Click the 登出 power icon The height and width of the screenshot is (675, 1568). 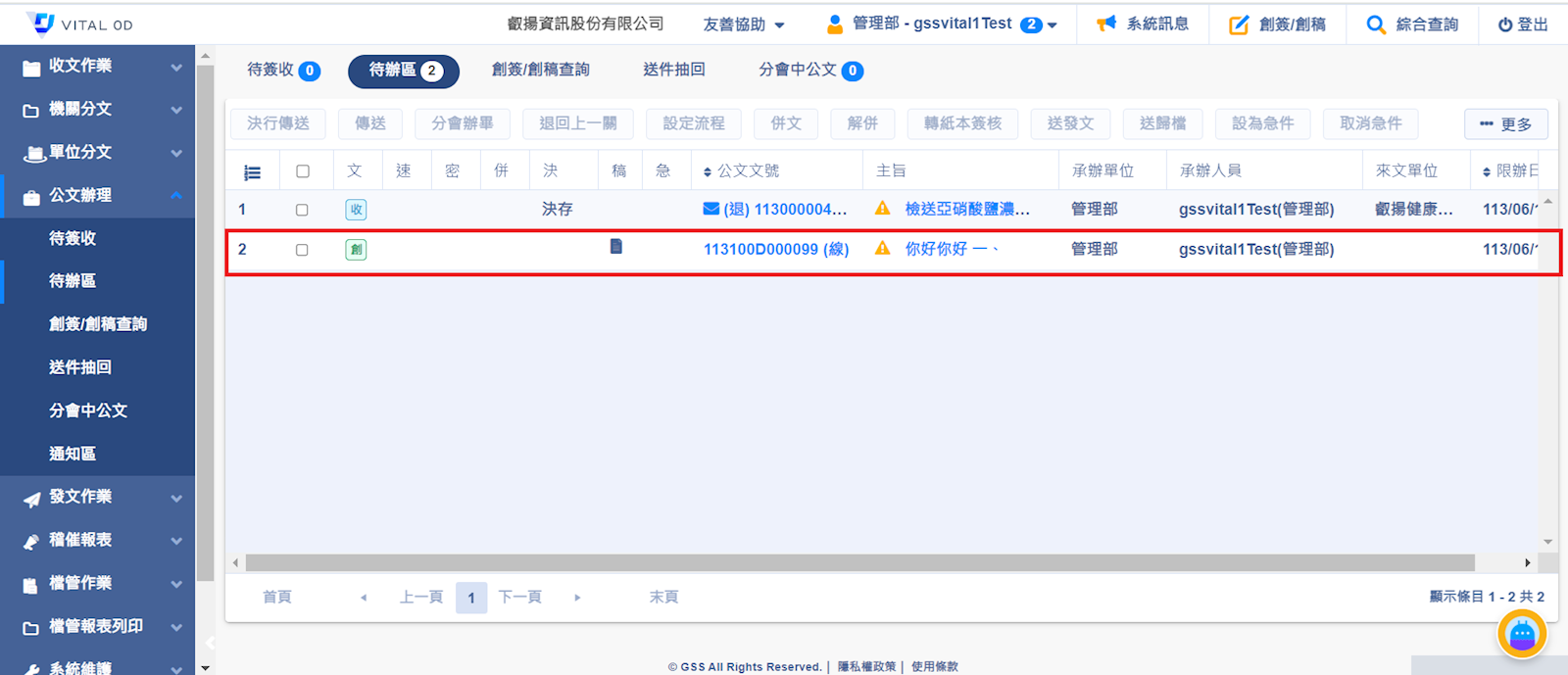tap(1505, 24)
